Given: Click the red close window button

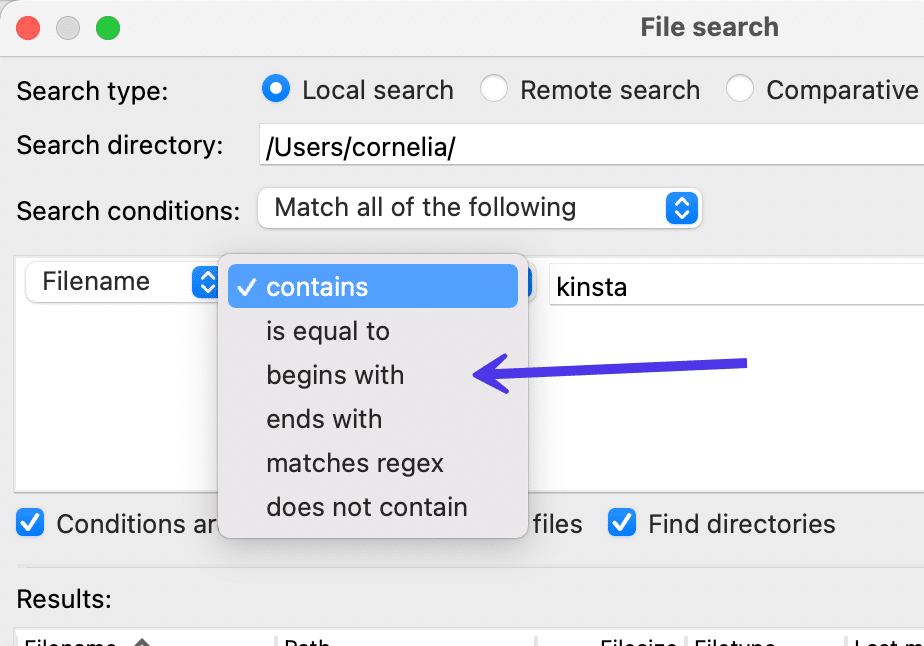Looking at the screenshot, I should pos(29,28).
